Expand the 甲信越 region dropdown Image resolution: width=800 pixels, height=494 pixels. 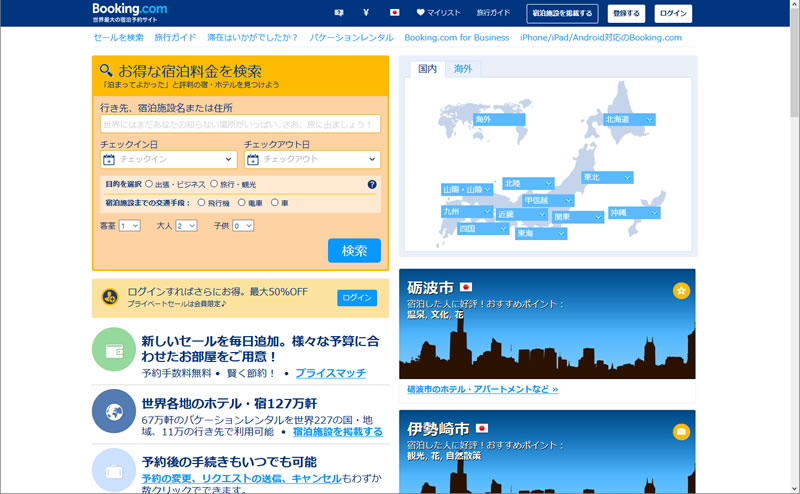coord(548,200)
